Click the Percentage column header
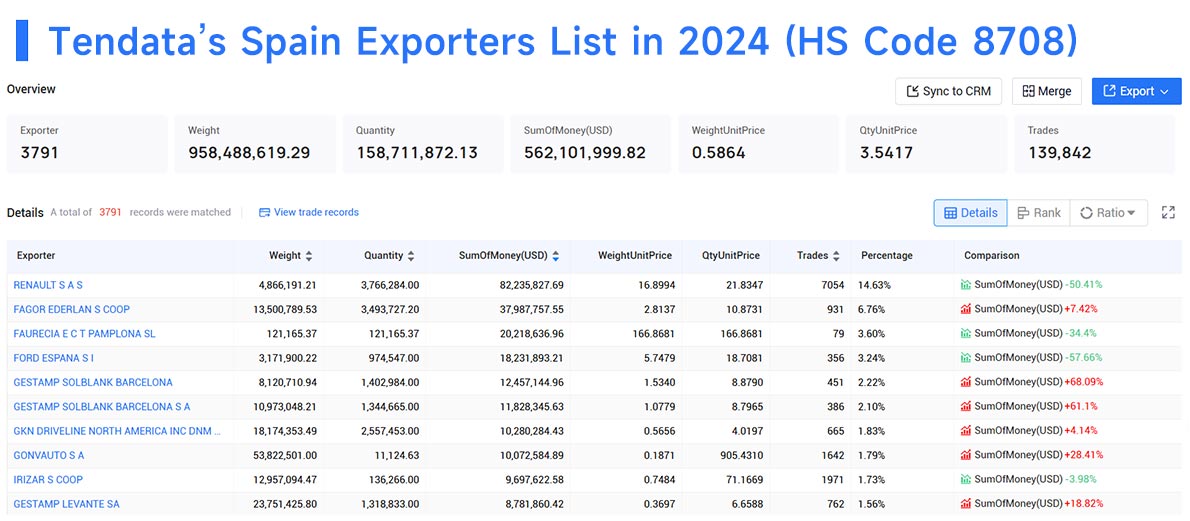 [886, 256]
